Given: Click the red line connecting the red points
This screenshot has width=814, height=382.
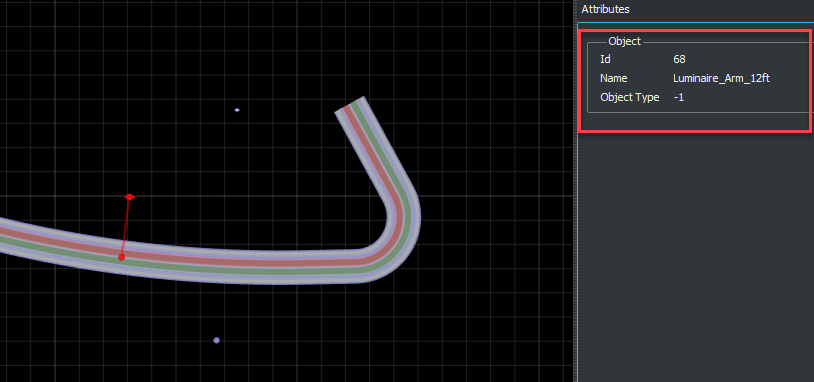Looking at the screenshot, I should (126, 227).
